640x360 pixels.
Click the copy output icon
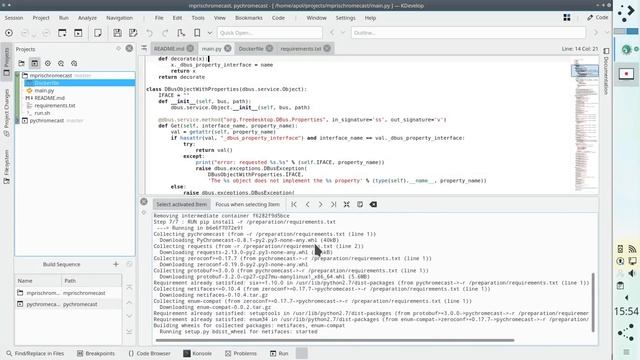(360, 204)
